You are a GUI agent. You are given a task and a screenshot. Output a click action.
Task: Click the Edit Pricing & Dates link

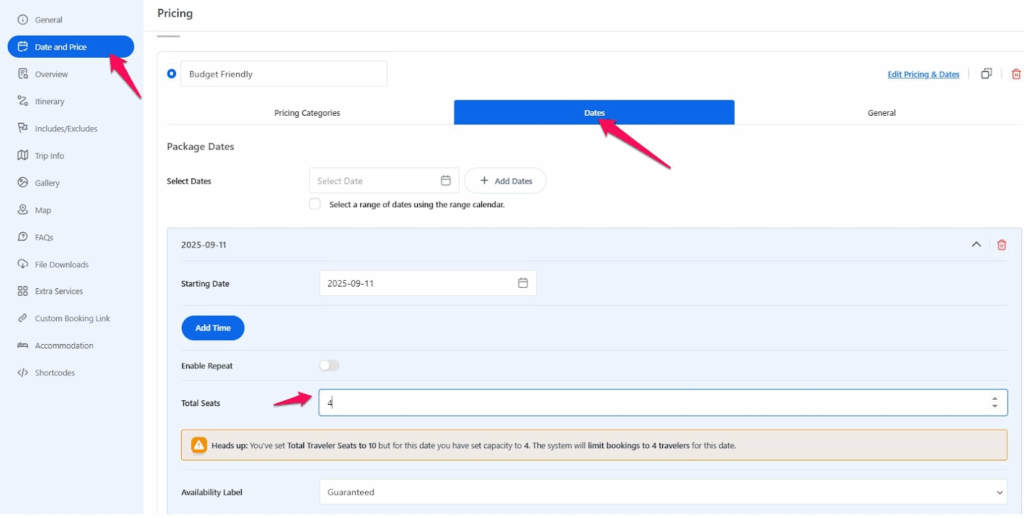923,74
